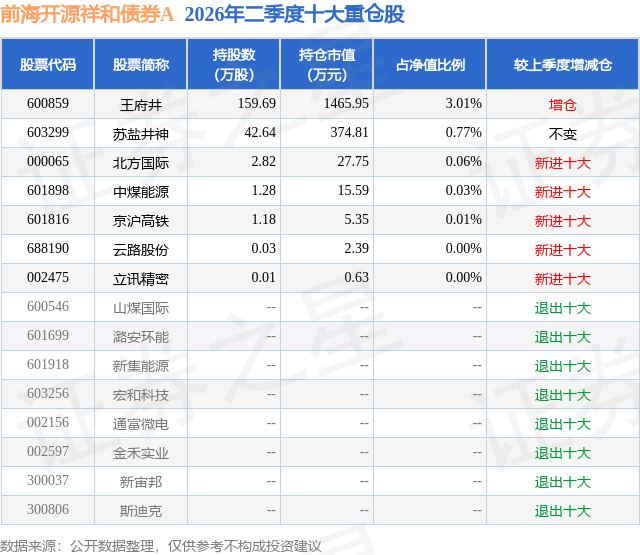Viewport: 640px width, 555px height.
Task: Click 退出十大 in the 新集能源 row
Action: [x=563, y=366]
